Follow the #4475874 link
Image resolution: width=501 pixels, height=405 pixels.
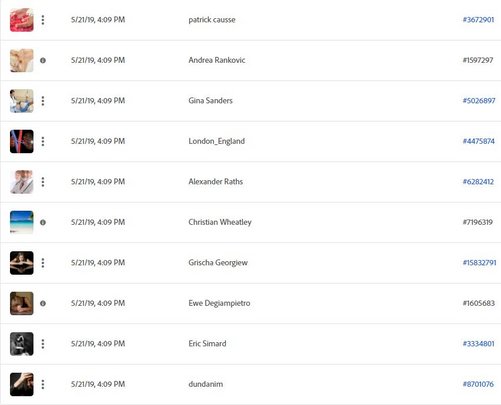point(479,141)
